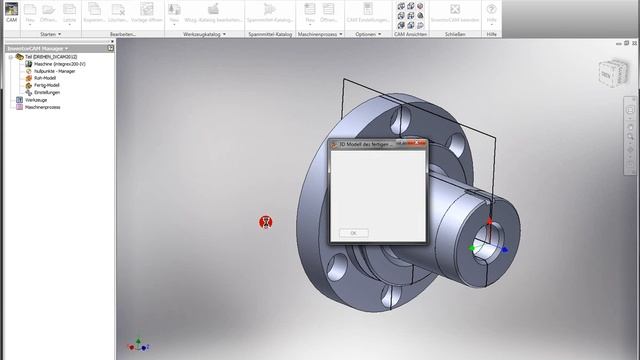Click the coordinate axis triad in viewport corner

[138, 345]
